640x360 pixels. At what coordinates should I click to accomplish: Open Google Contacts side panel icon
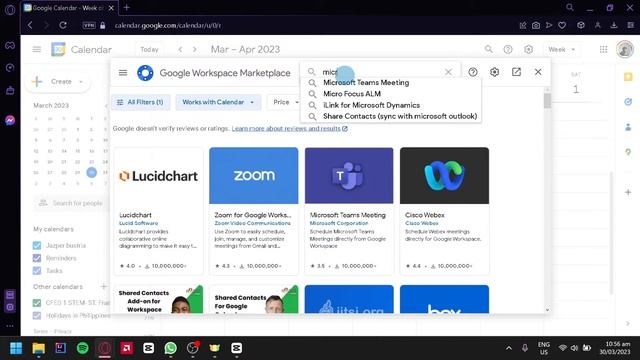point(628,127)
